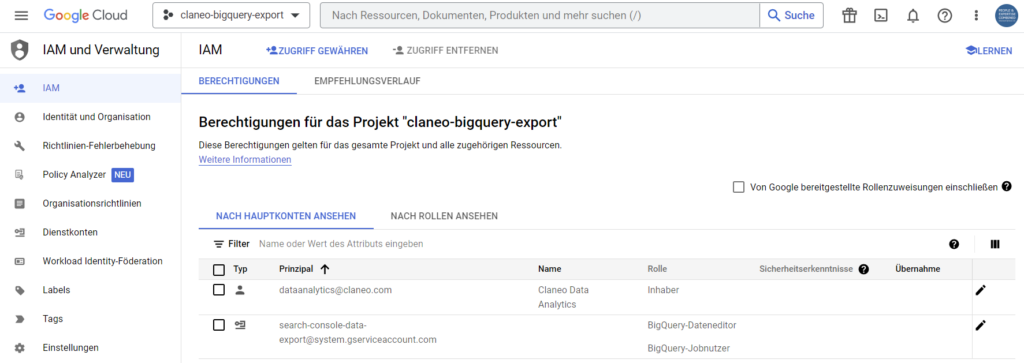This screenshot has width=1024, height=363.
Task: Sort by Prinzipal column arrow
Action: [325, 269]
